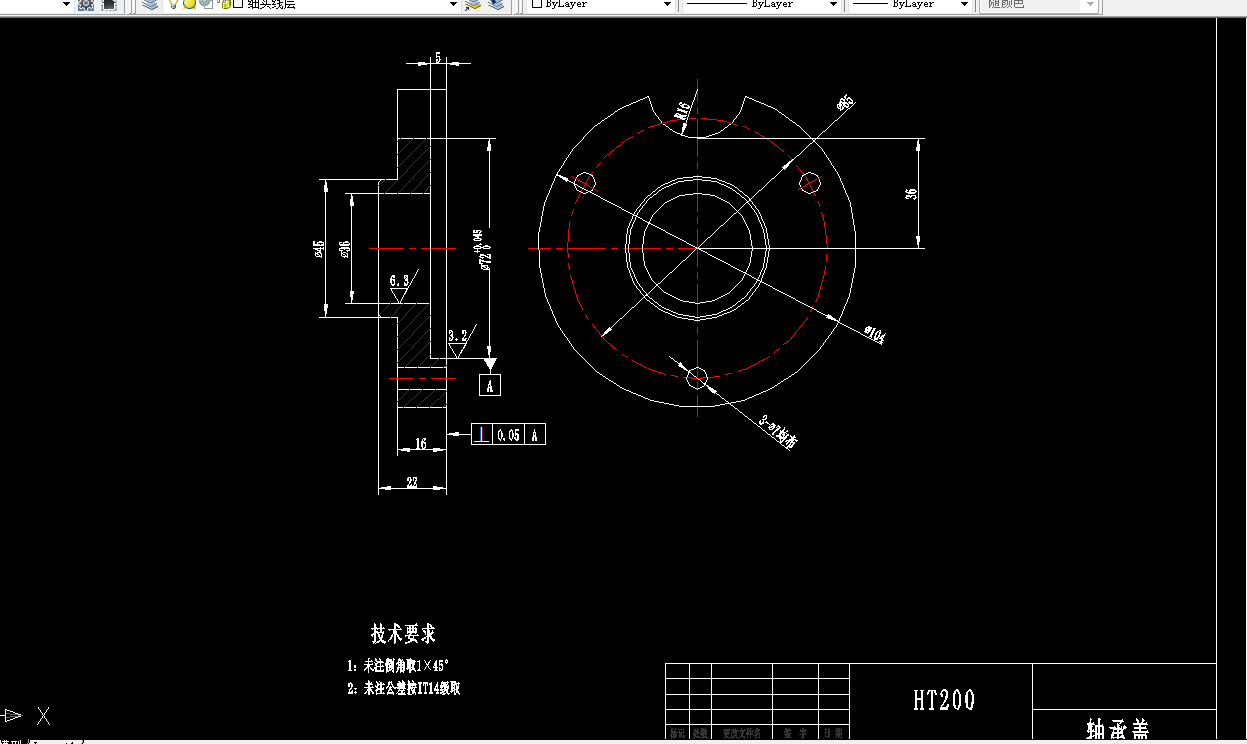Toggle the sun icon to freeze the layer
1247x744 pixels.
click(189, 5)
